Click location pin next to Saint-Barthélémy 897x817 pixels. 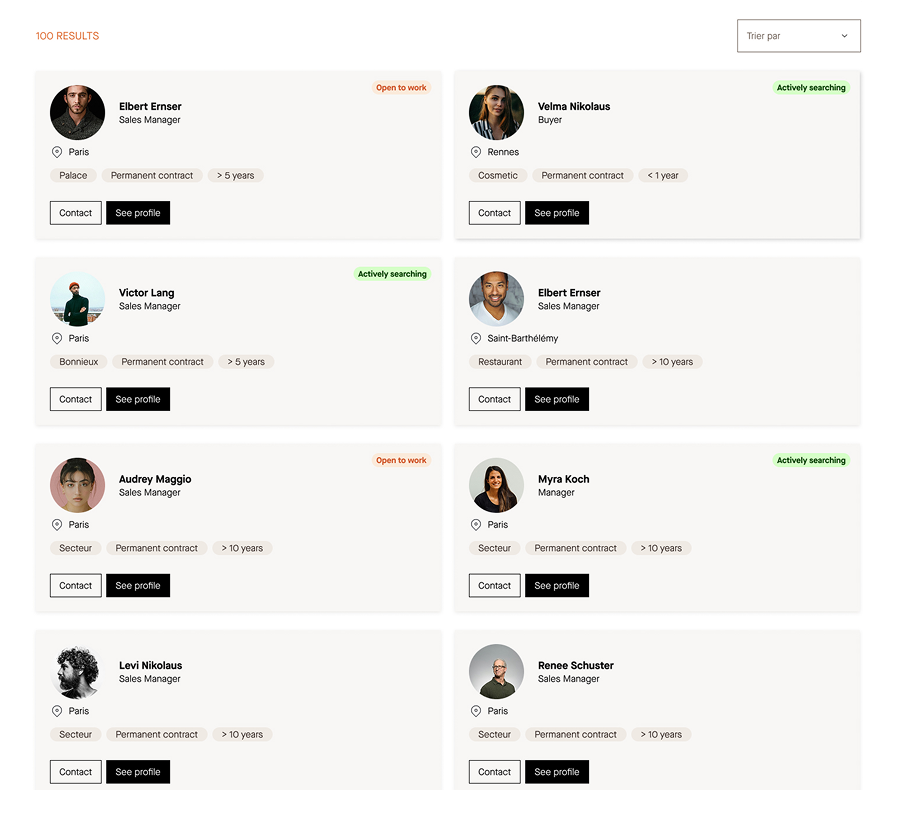(x=475, y=339)
